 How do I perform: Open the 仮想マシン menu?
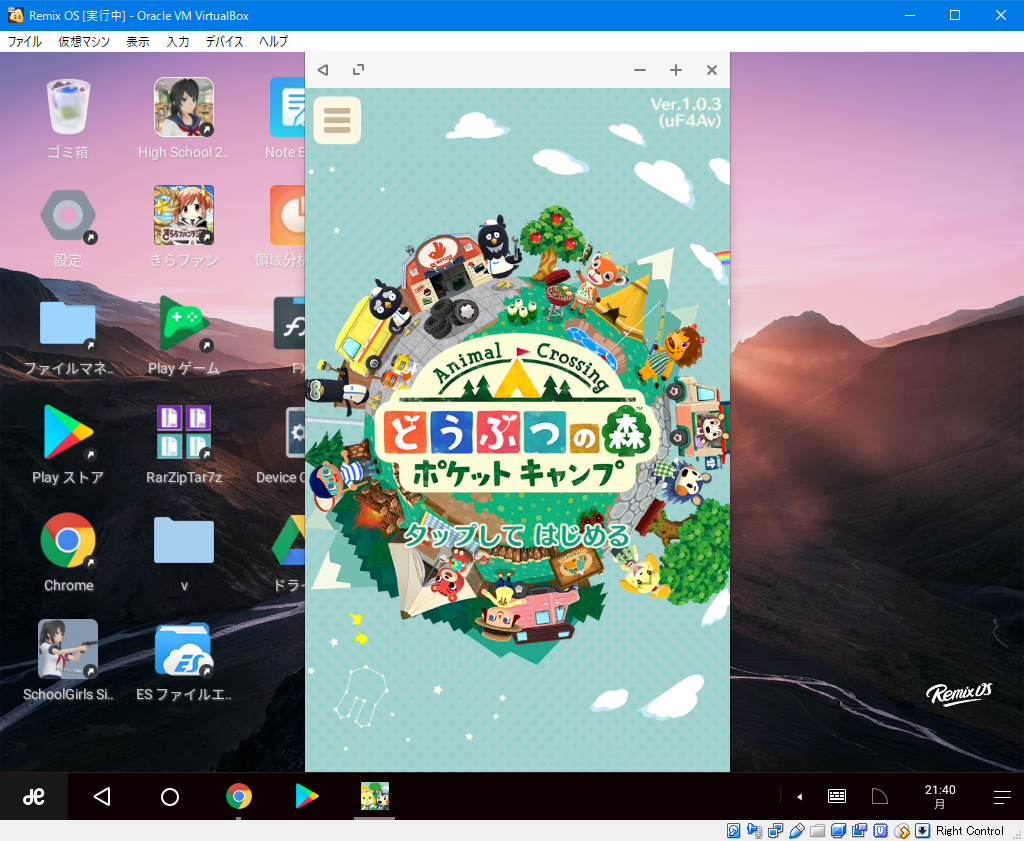pyautogui.click(x=84, y=42)
